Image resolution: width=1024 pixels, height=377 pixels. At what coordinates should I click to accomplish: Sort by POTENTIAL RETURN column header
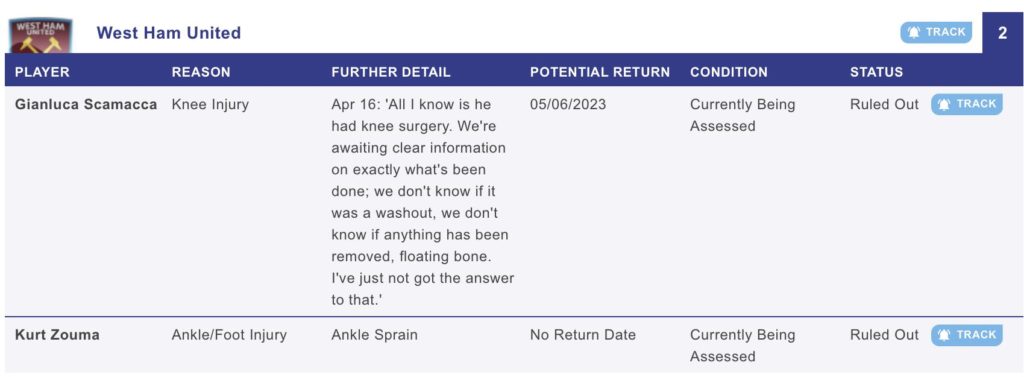point(600,72)
